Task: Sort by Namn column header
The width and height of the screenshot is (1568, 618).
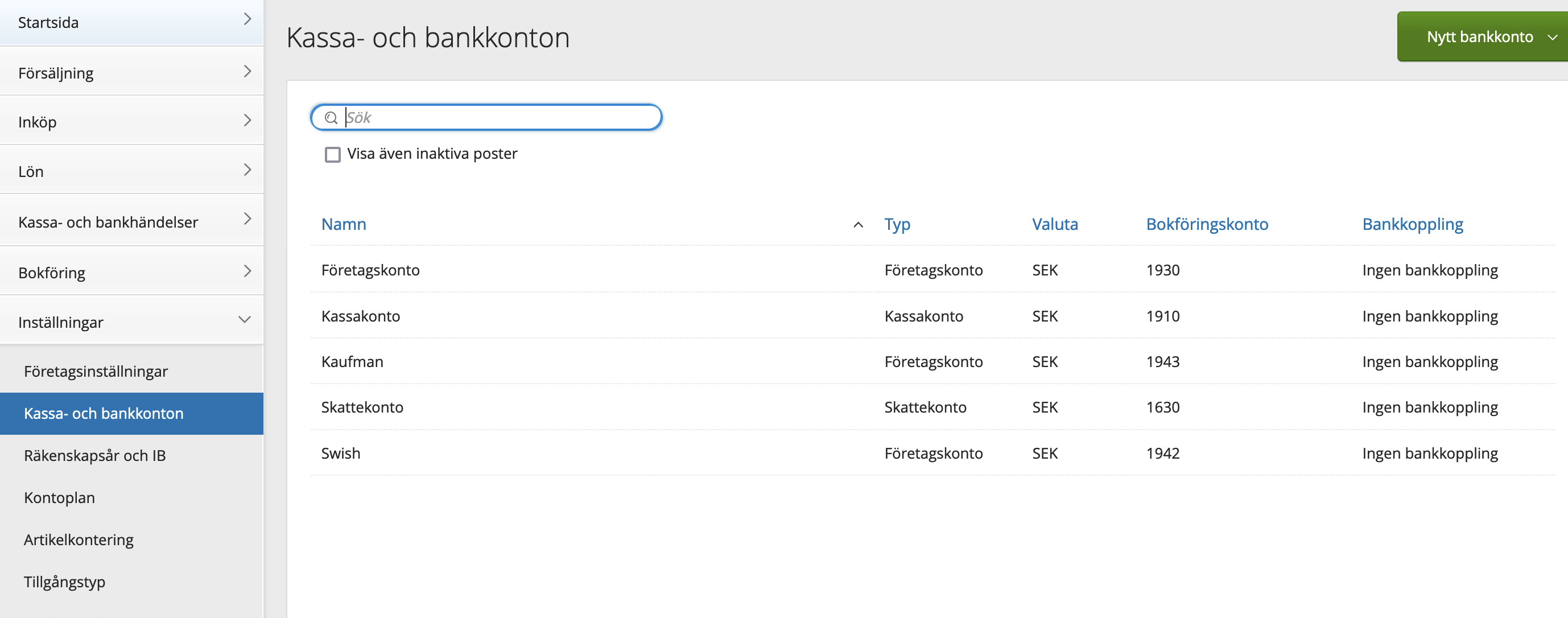Action: (x=344, y=224)
